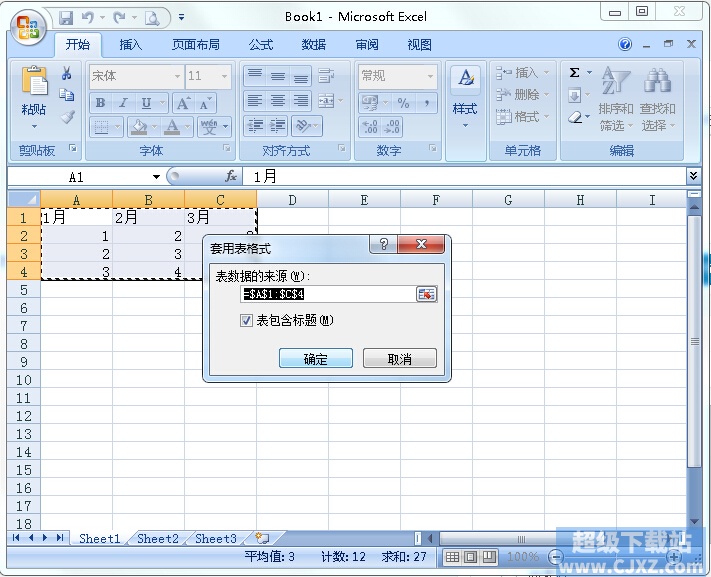
Task: Toggle Italic formatting button
Action: pos(123,103)
